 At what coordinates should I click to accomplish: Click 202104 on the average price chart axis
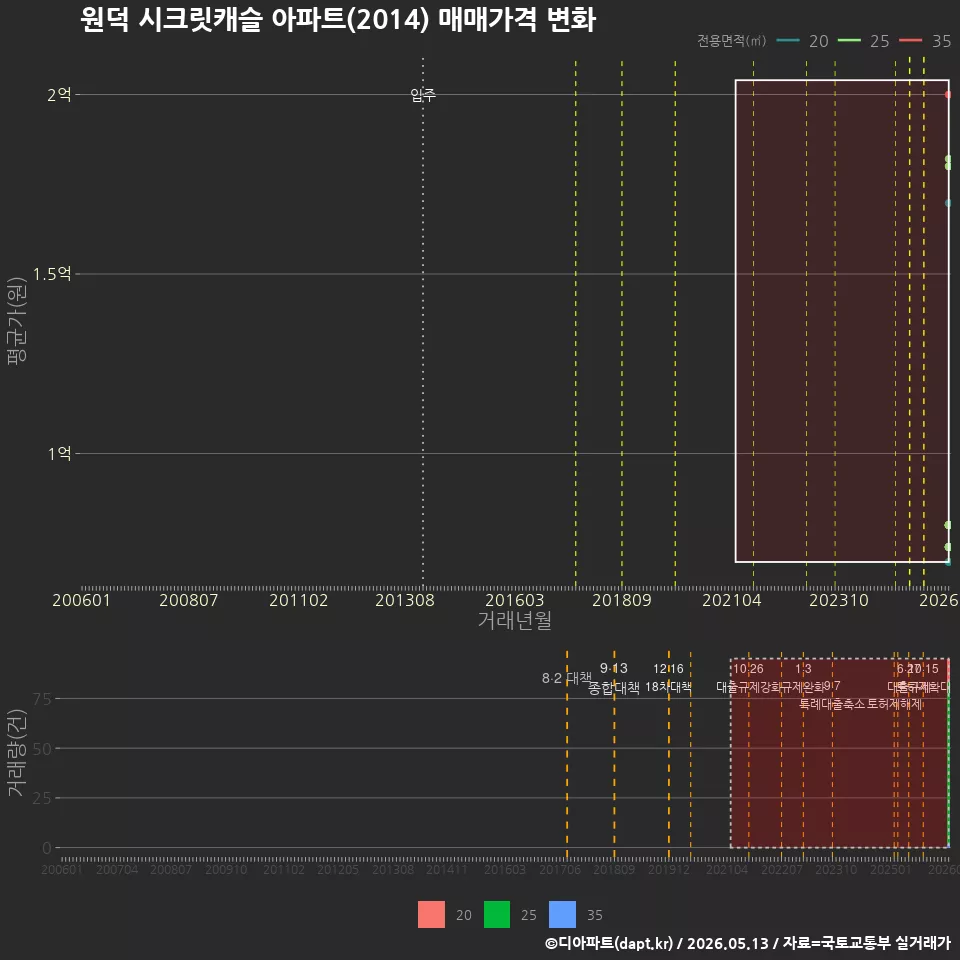pyautogui.click(x=732, y=600)
